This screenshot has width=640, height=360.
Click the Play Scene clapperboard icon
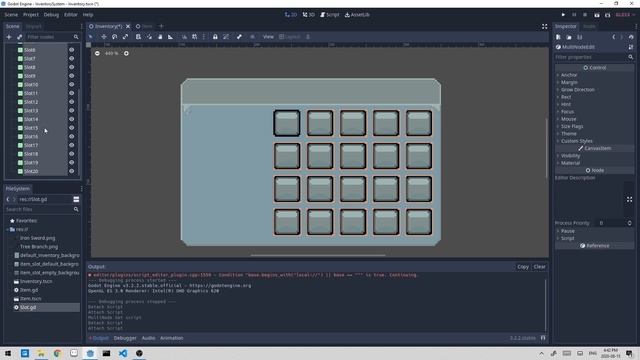(597, 15)
